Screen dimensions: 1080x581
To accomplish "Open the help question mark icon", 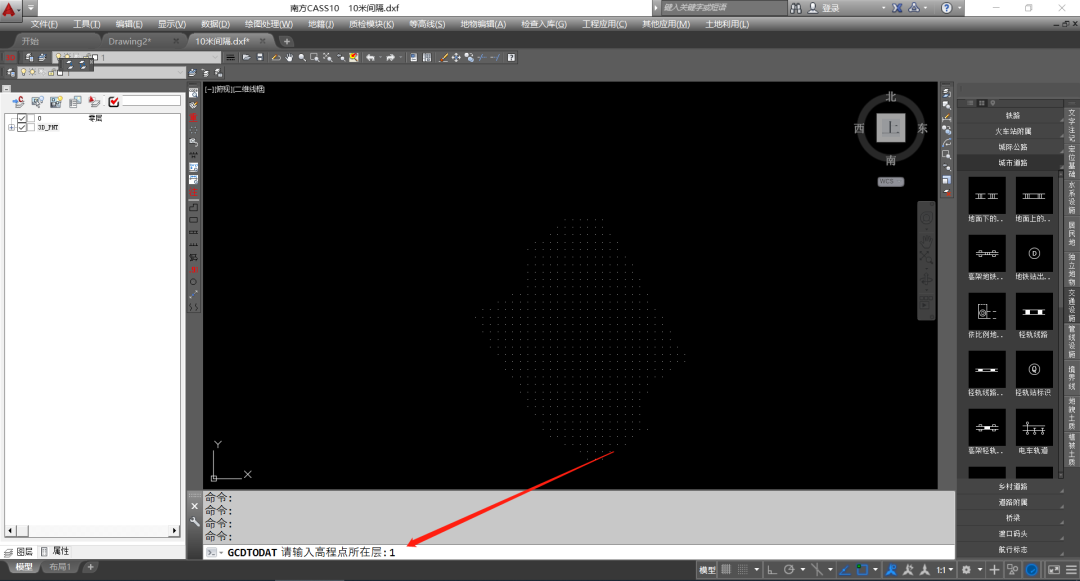I will tap(511, 58).
